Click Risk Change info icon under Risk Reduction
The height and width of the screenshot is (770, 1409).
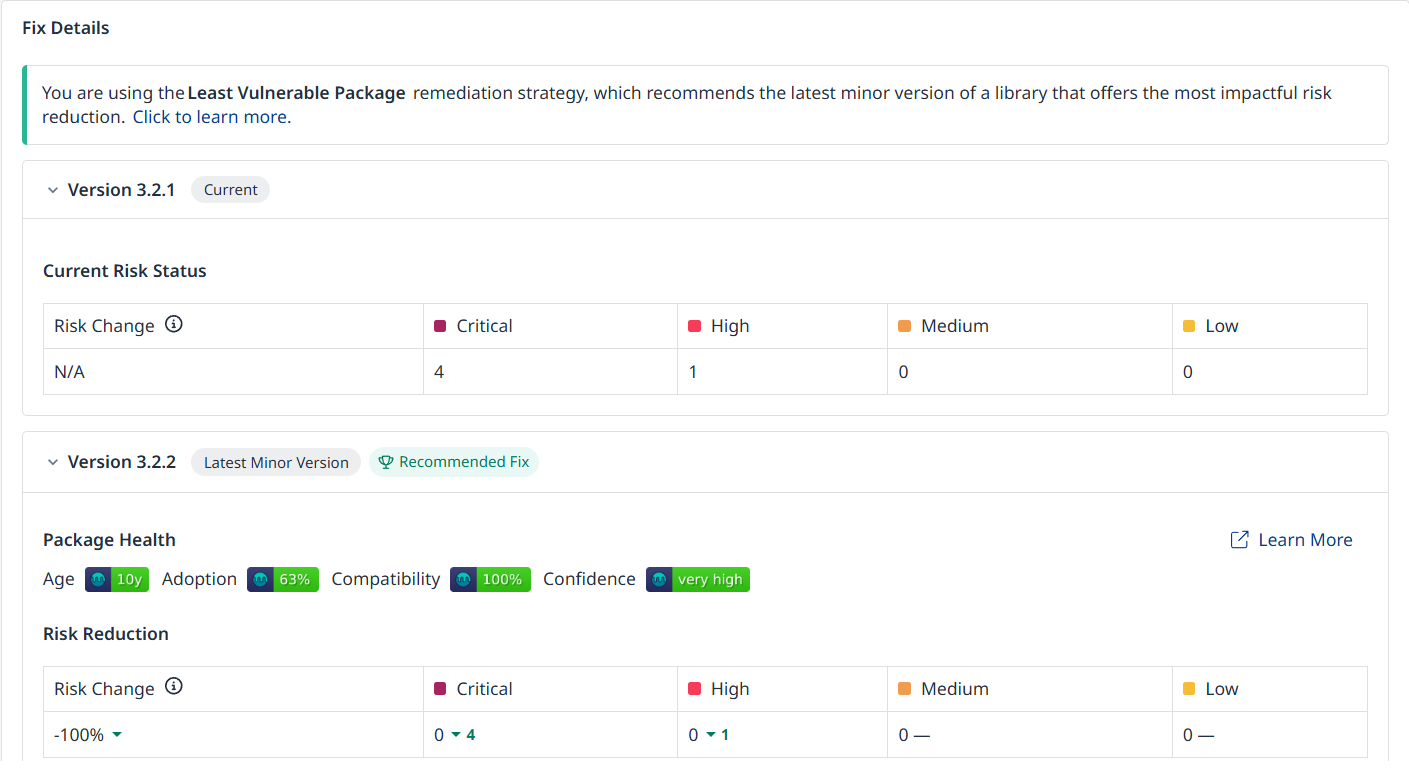tap(174, 687)
